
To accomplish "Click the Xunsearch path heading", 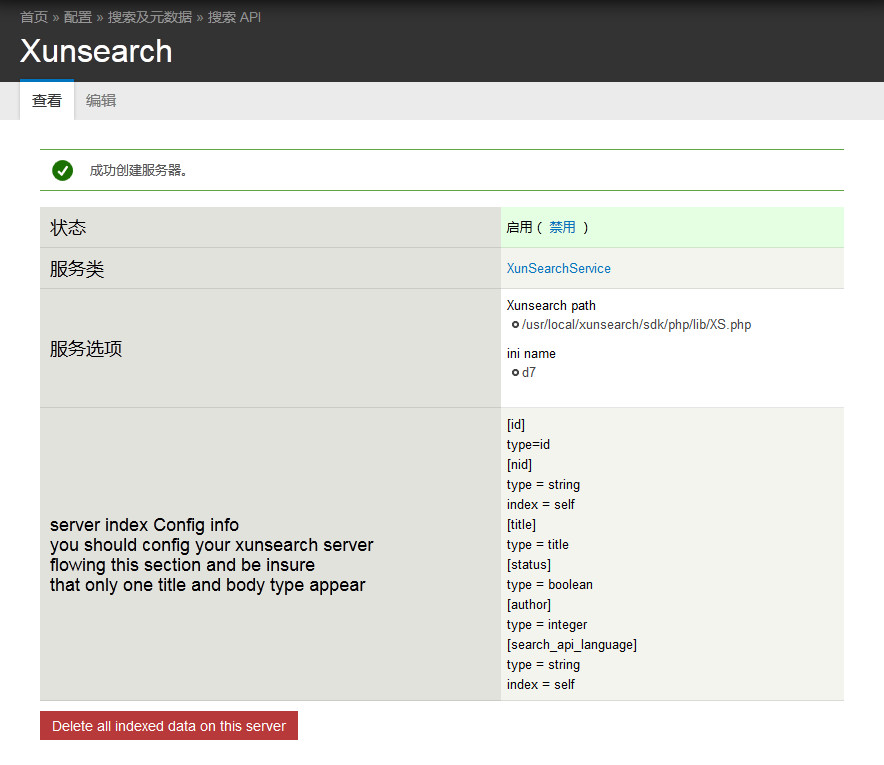I will pyautogui.click(x=551, y=306).
